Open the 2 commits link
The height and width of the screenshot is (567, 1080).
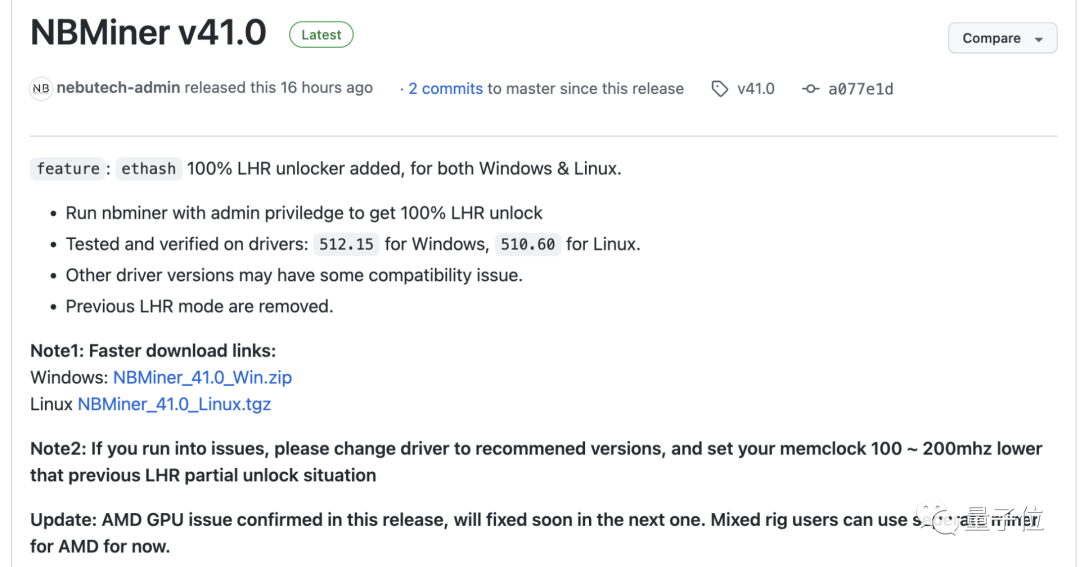click(x=445, y=88)
